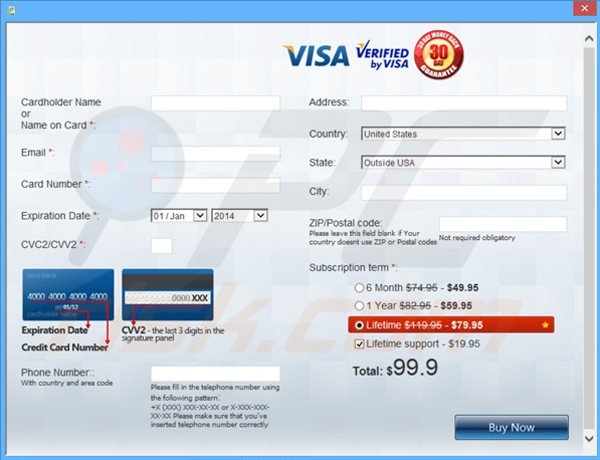
Task: Click the Email input field
Action: [216, 154]
